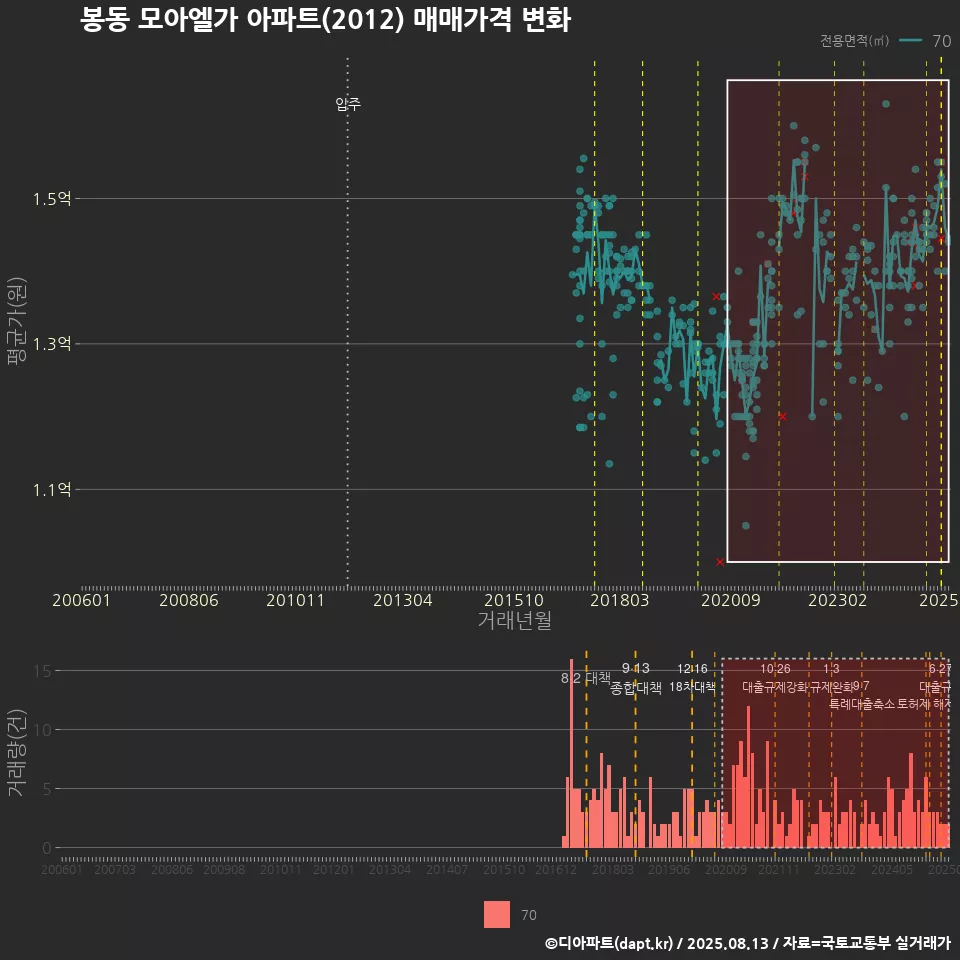Image resolution: width=960 pixels, height=960 pixels.
Task: Click the 15 label on volume y-axis
Action: 43,671
